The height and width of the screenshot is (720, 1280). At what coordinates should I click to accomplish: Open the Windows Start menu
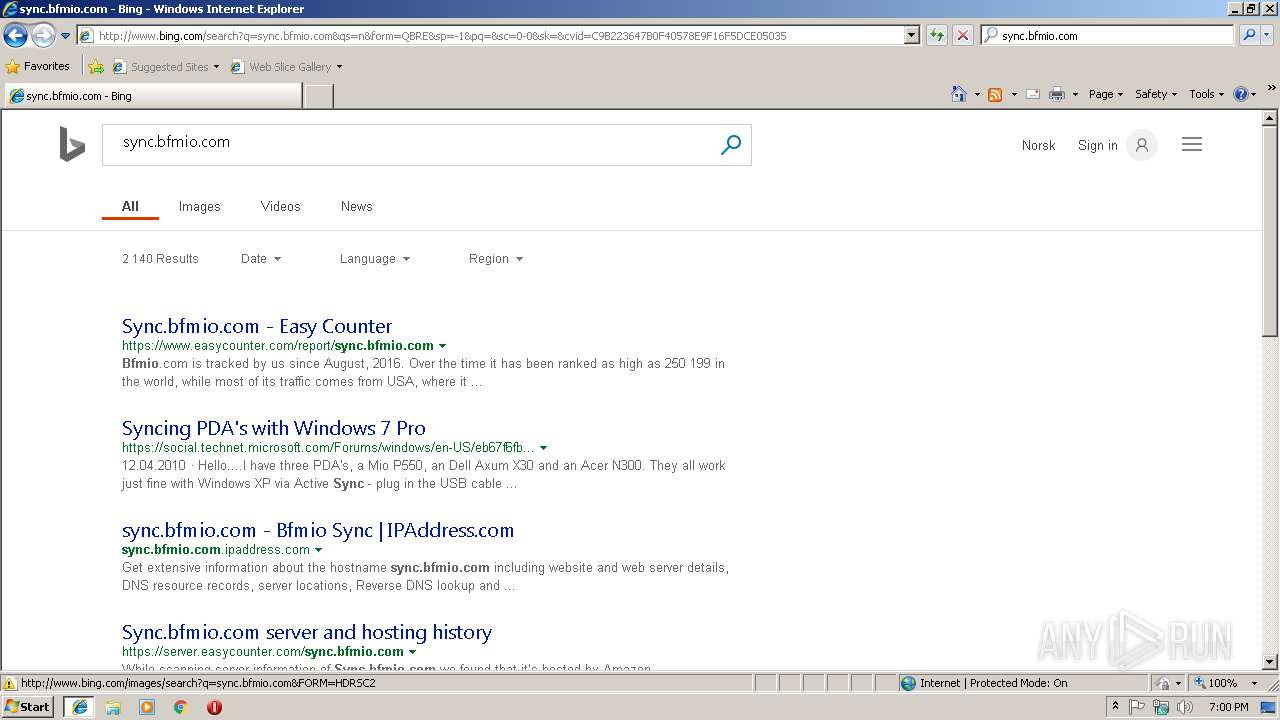coord(28,707)
